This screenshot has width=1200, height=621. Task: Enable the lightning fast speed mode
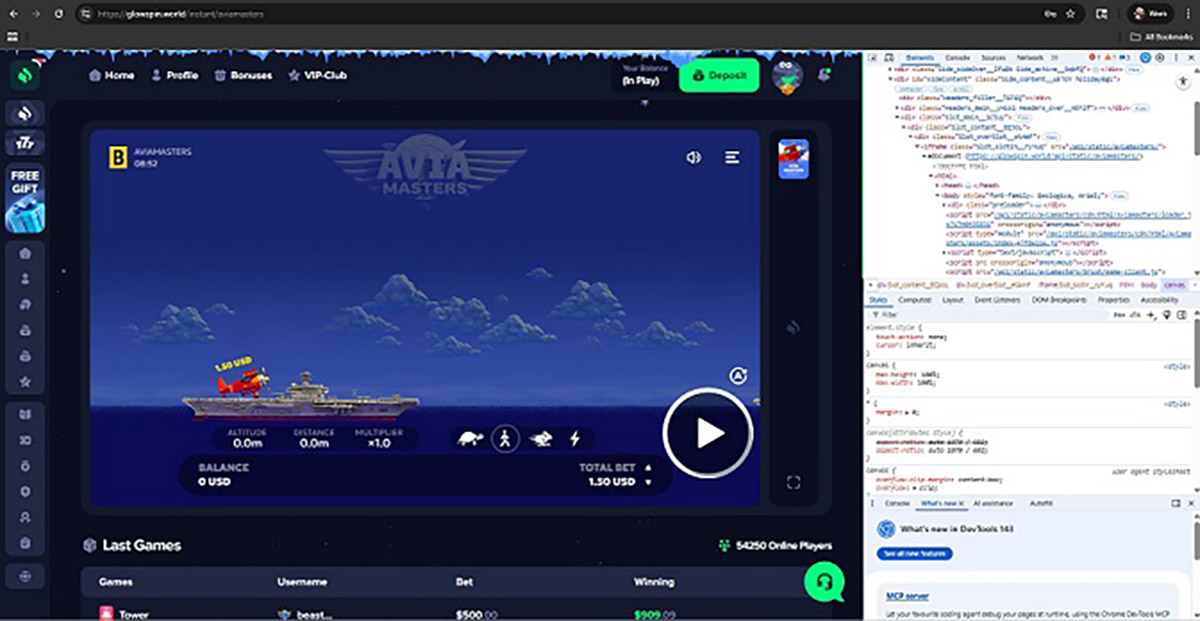[575, 436]
